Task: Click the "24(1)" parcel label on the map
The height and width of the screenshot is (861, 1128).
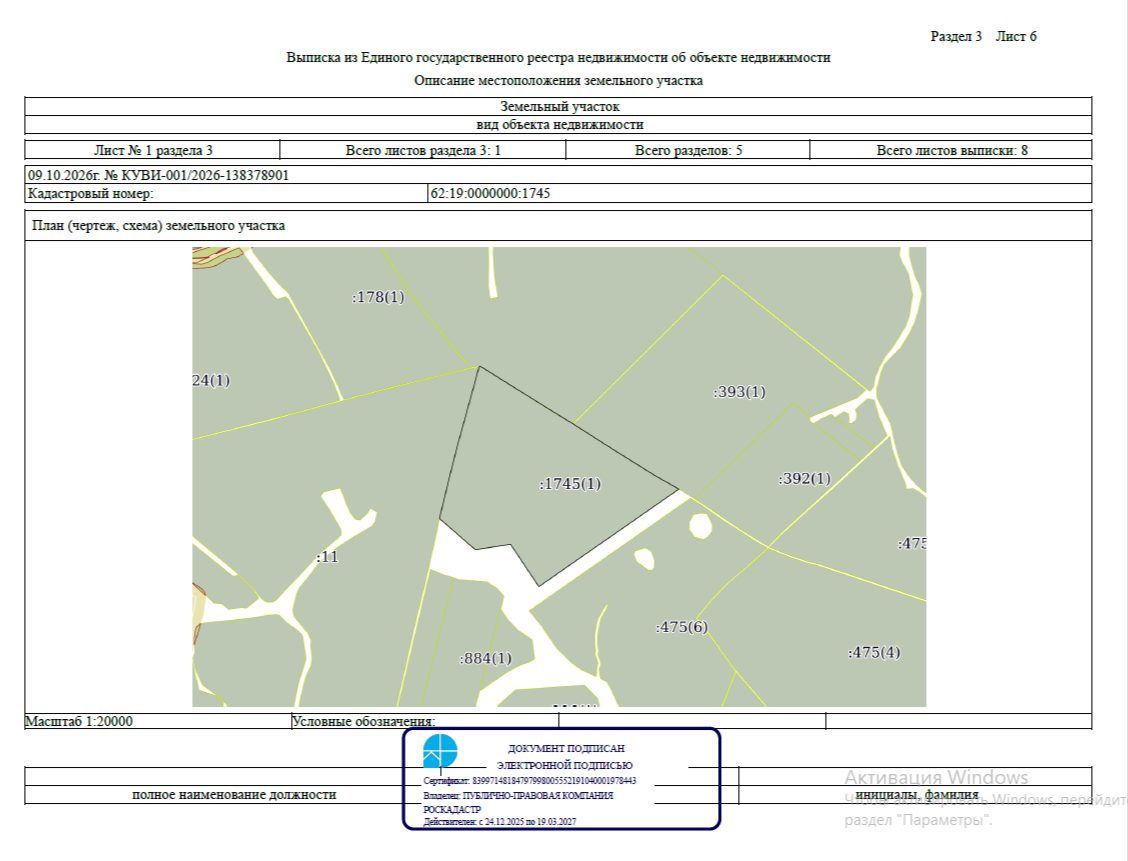Action: tap(211, 380)
